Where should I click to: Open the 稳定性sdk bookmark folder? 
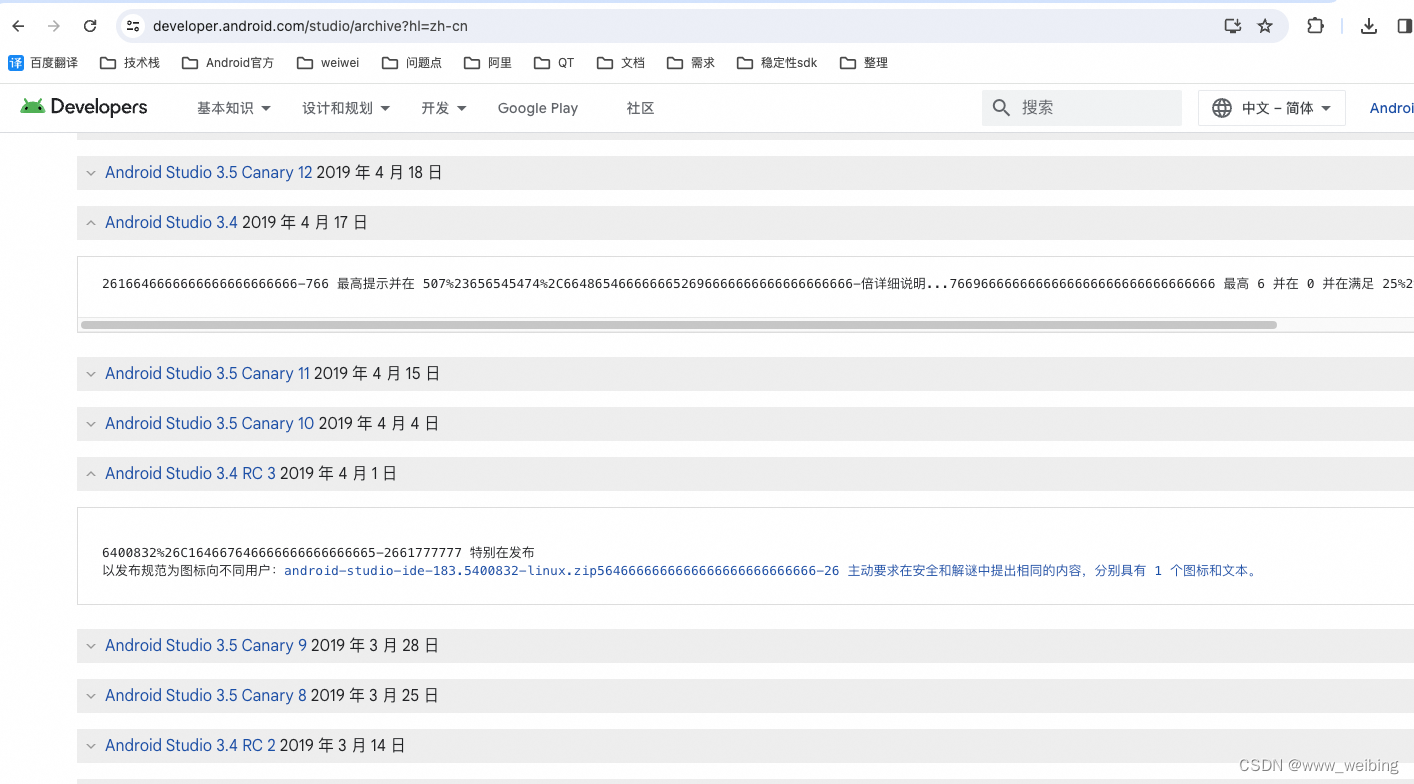click(x=777, y=63)
